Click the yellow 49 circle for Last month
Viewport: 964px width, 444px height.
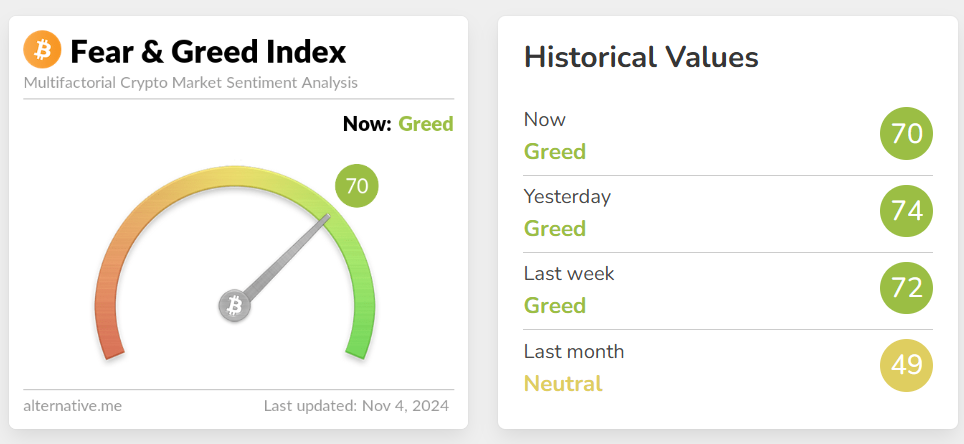tap(906, 365)
